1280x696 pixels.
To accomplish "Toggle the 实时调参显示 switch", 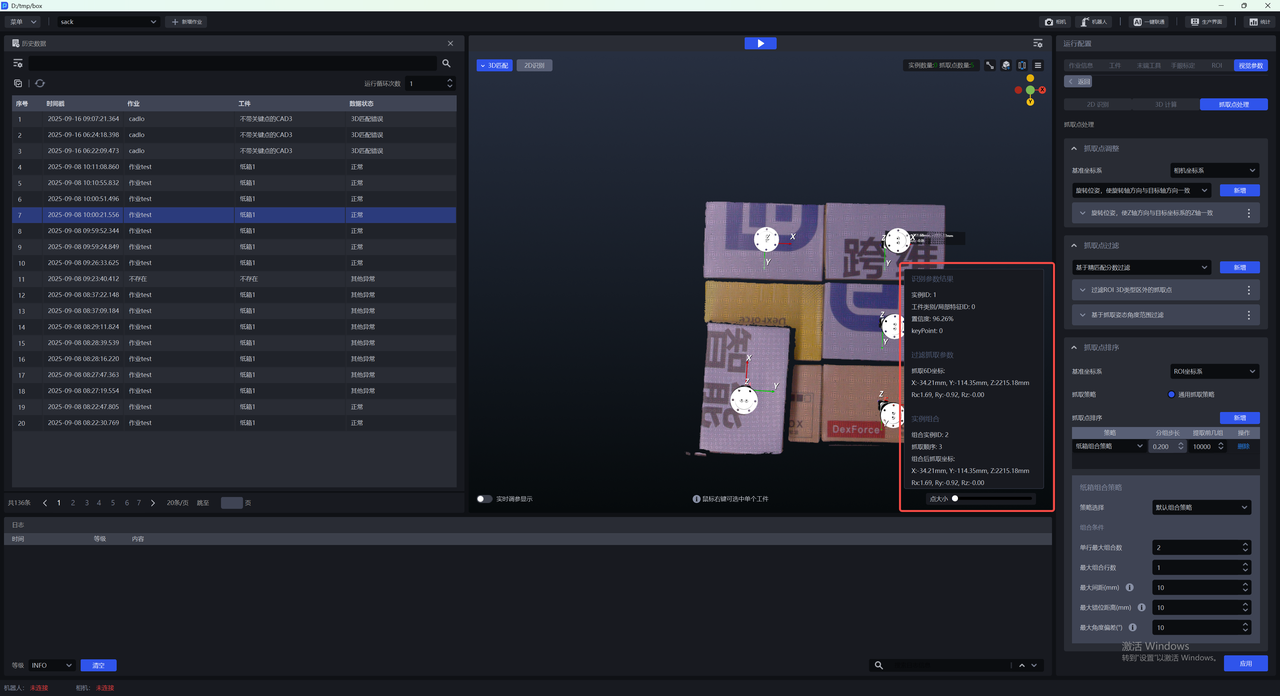I will (484, 499).
